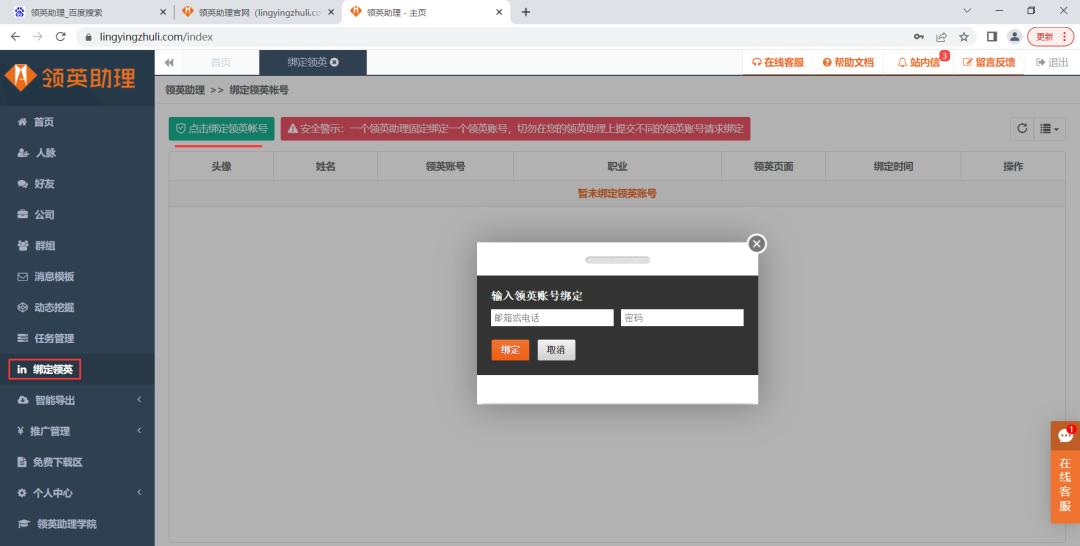Toggle the browser side panel icon
The height and width of the screenshot is (546, 1080).
992,37
